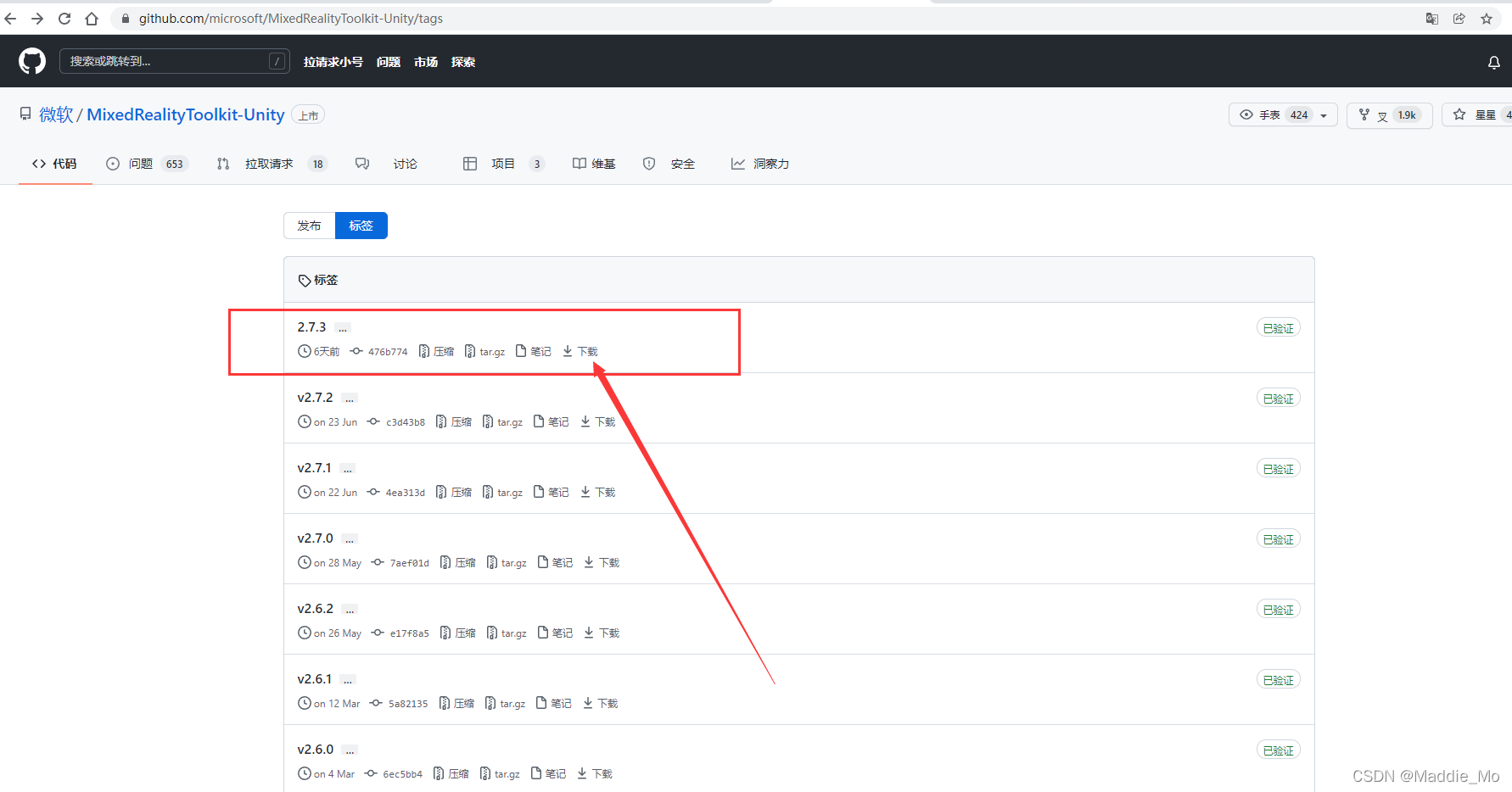Image resolution: width=1512 pixels, height=792 pixels.
Task: Expand ellipsis next to tag v2.6.2
Action: pyautogui.click(x=350, y=610)
